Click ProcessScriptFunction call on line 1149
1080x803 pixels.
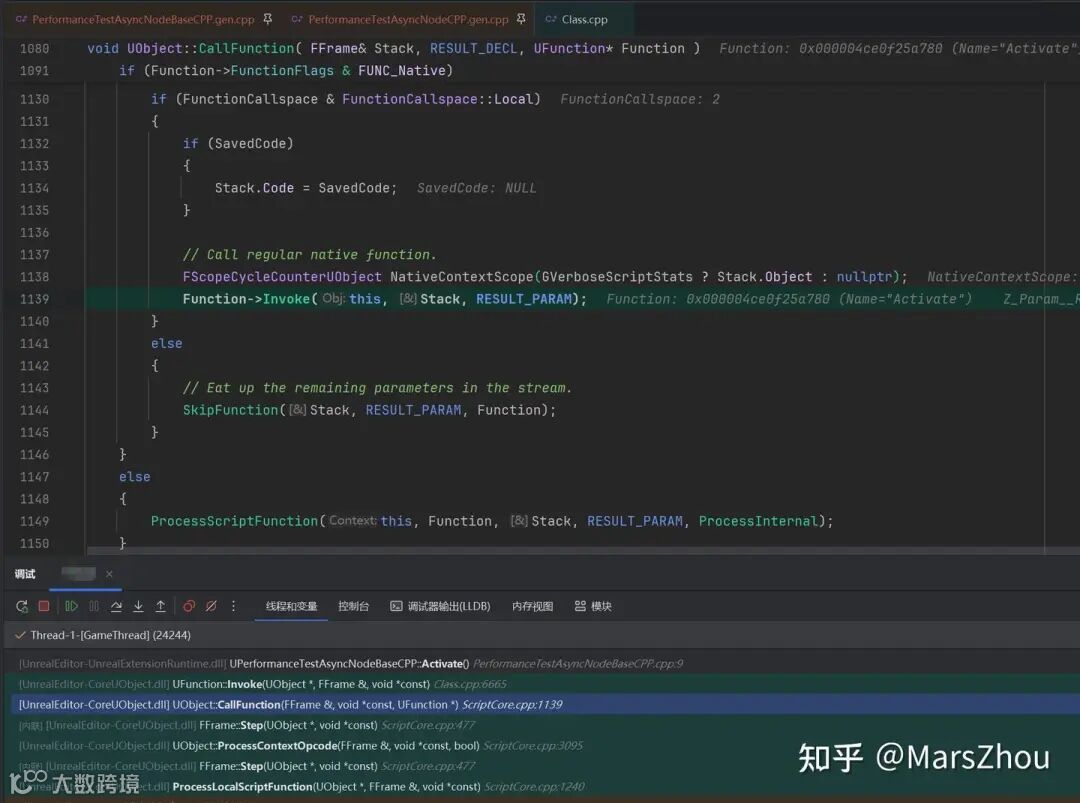pos(235,521)
